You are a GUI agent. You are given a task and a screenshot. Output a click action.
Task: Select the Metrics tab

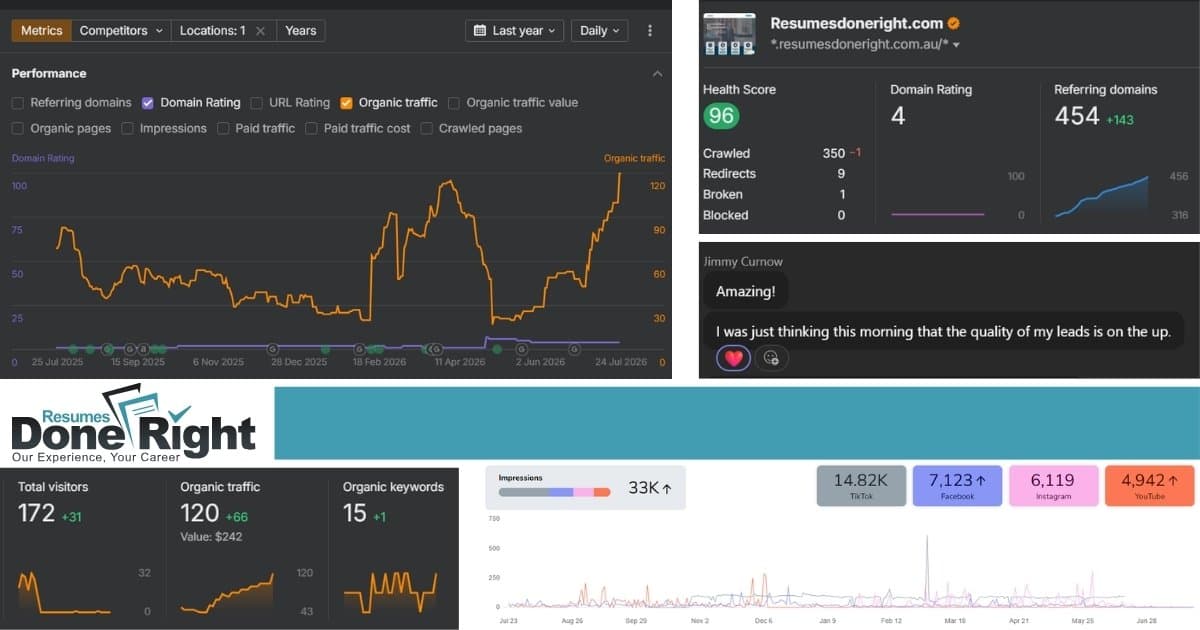click(x=41, y=30)
